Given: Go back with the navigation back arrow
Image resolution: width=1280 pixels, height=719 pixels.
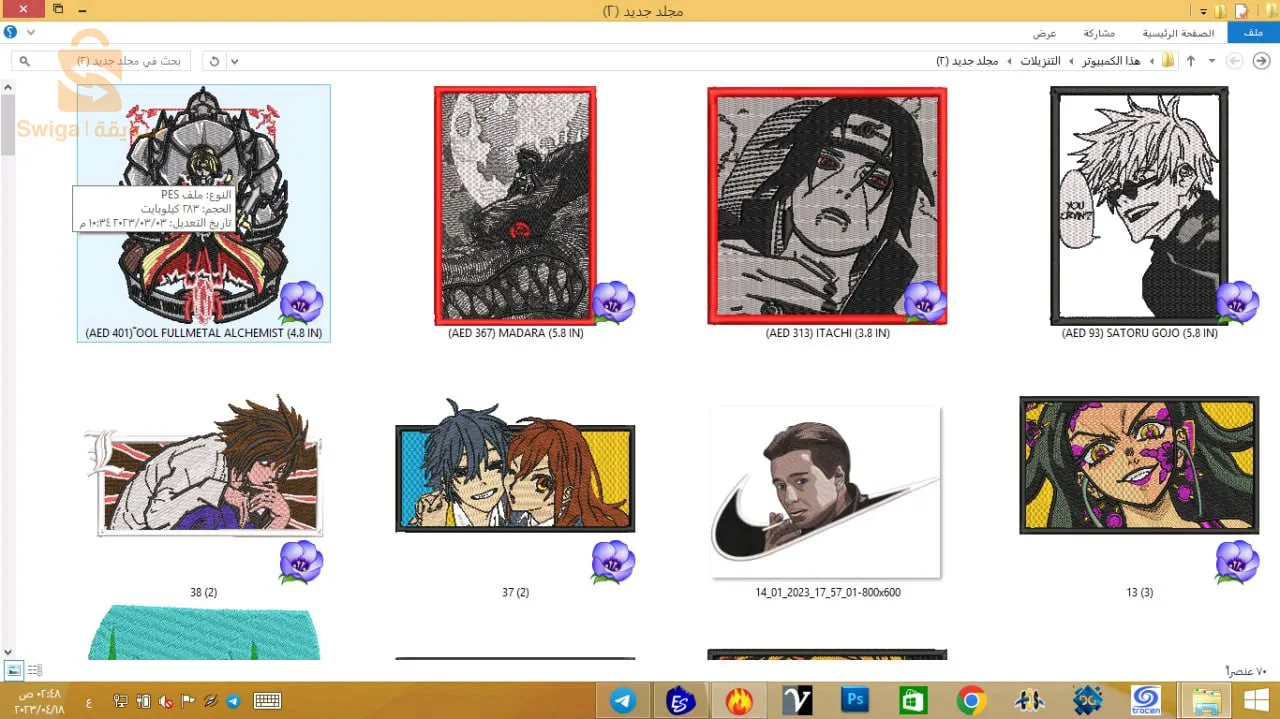Looking at the screenshot, I should 1261,61.
